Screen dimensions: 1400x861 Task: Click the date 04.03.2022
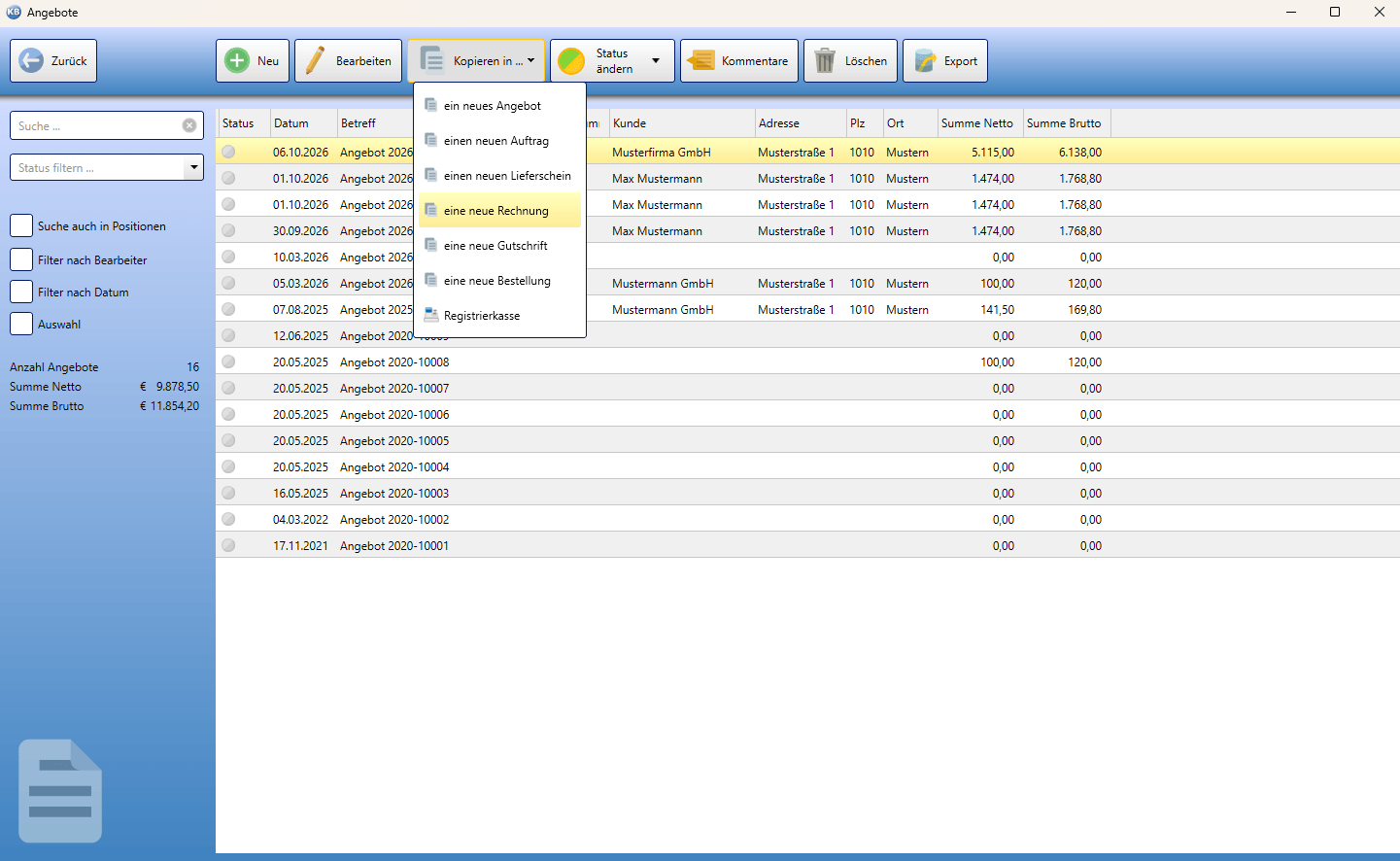coord(300,519)
